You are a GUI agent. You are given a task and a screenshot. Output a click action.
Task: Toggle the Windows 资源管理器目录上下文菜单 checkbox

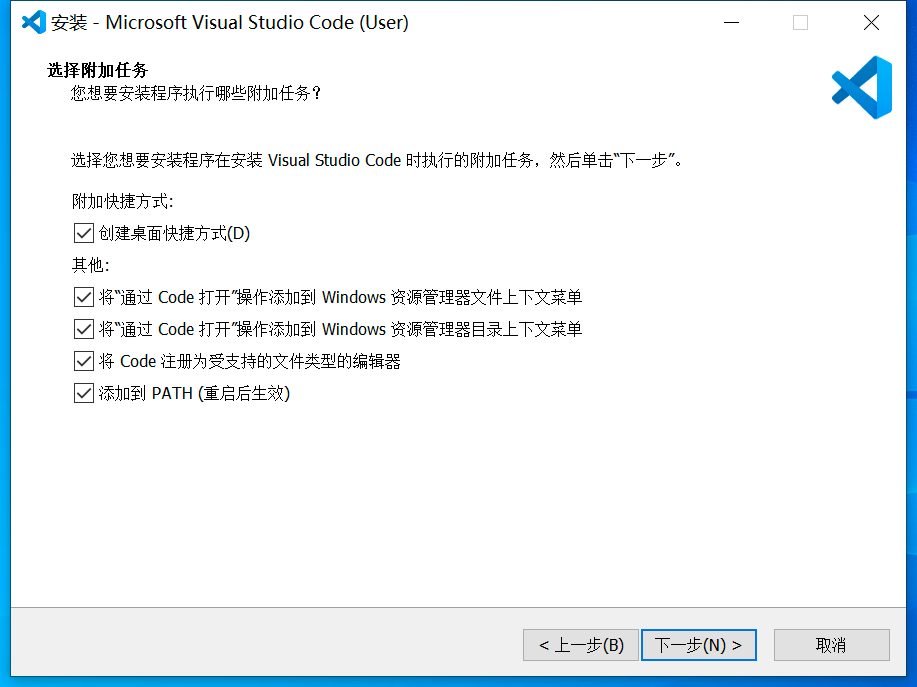point(84,329)
